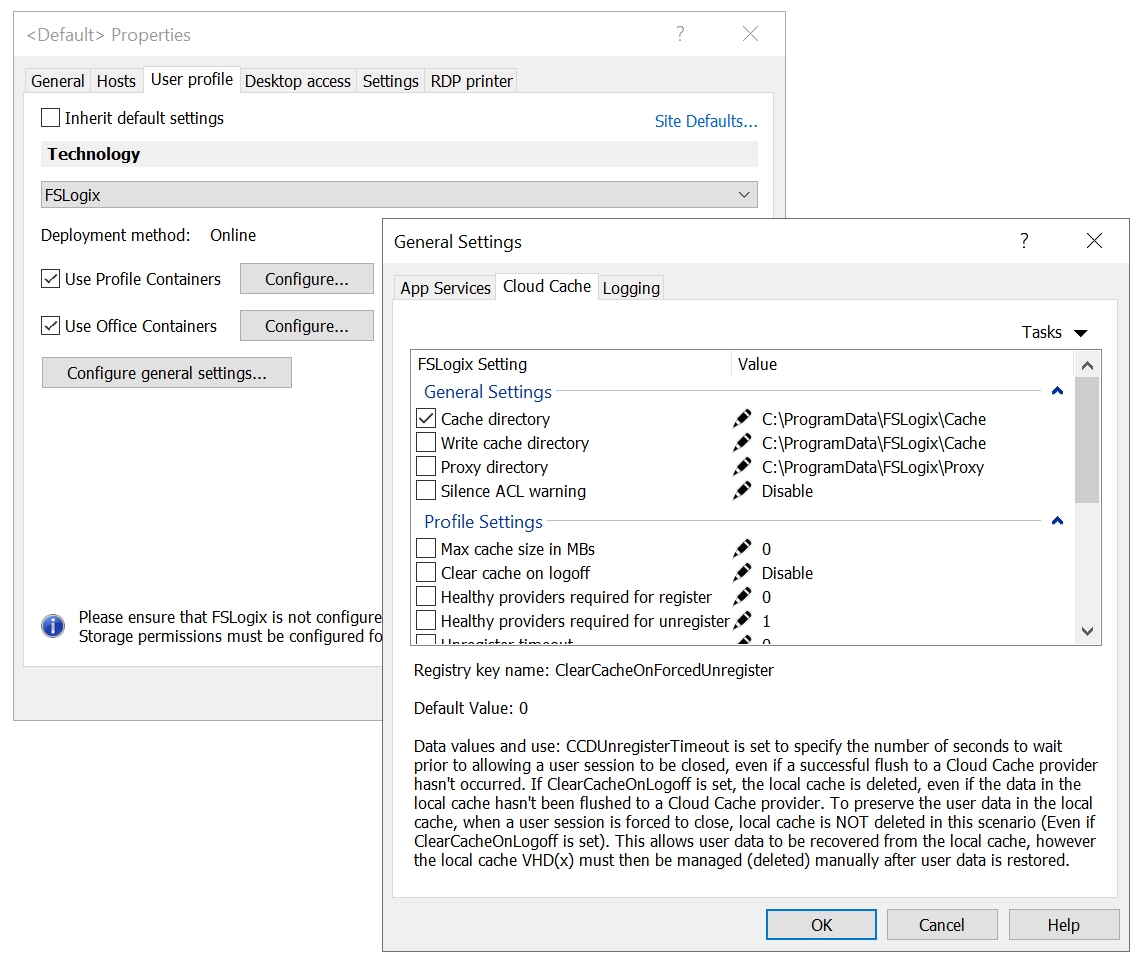Image resolution: width=1143 pixels, height=961 pixels.
Task: Check Inherit default settings
Action: coord(51,118)
